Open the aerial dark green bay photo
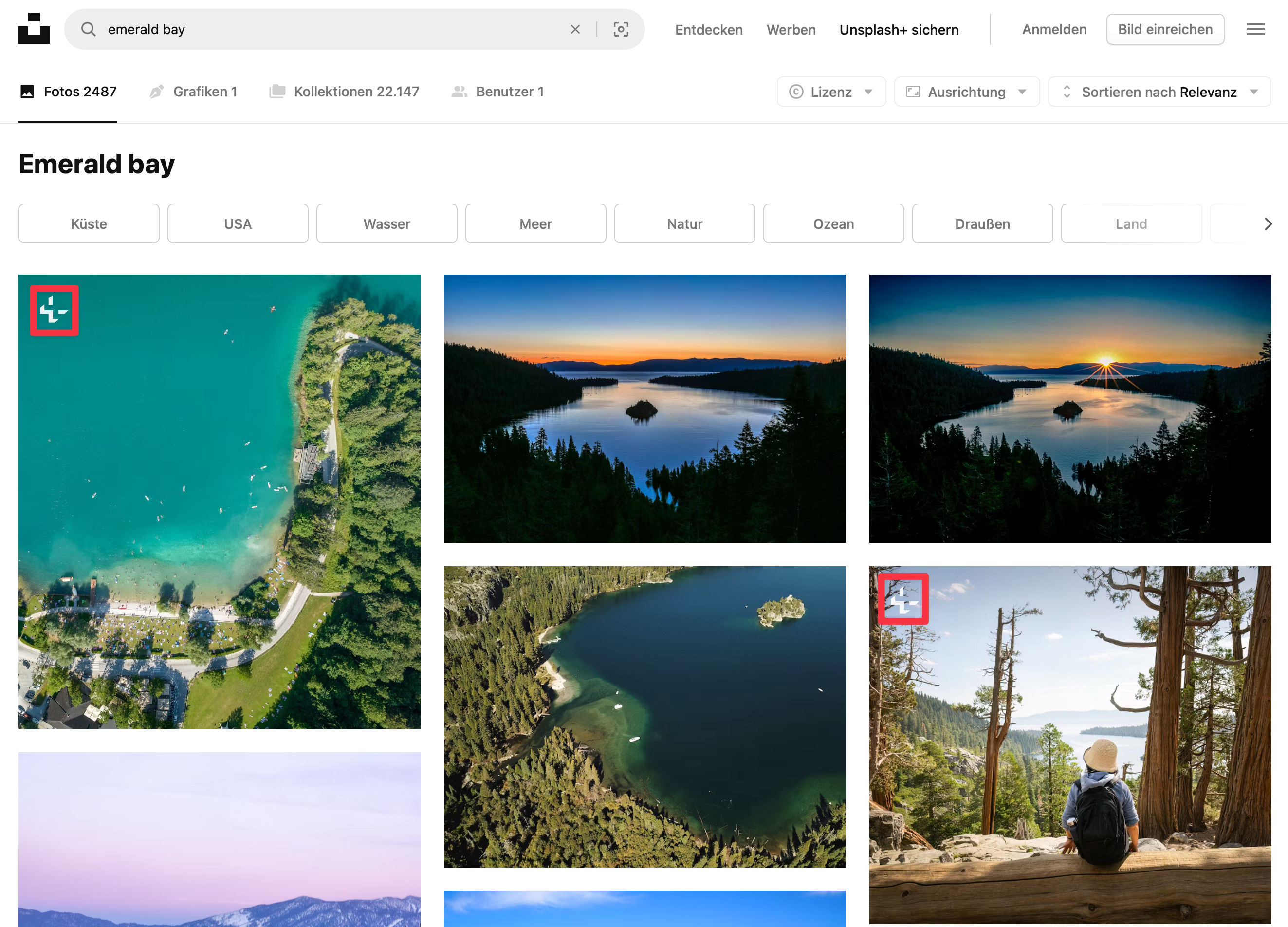Viewport: 1288px width, 927px height. (644, 716)
